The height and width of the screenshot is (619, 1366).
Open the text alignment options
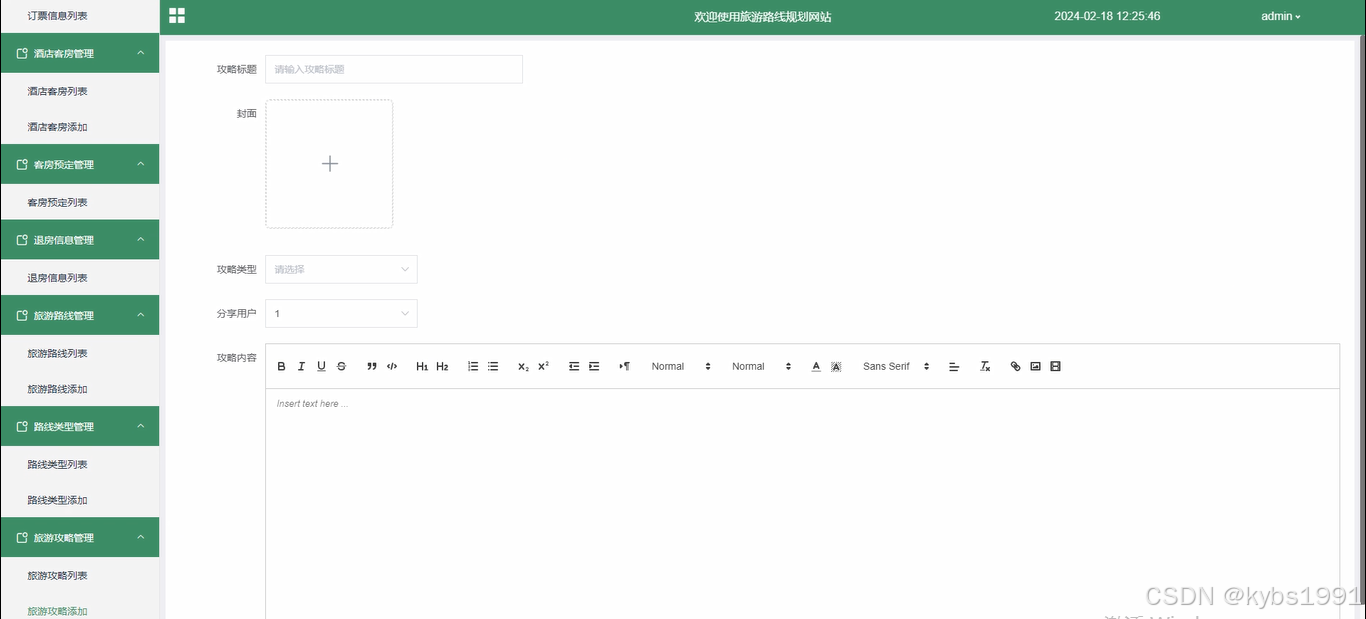954,366
